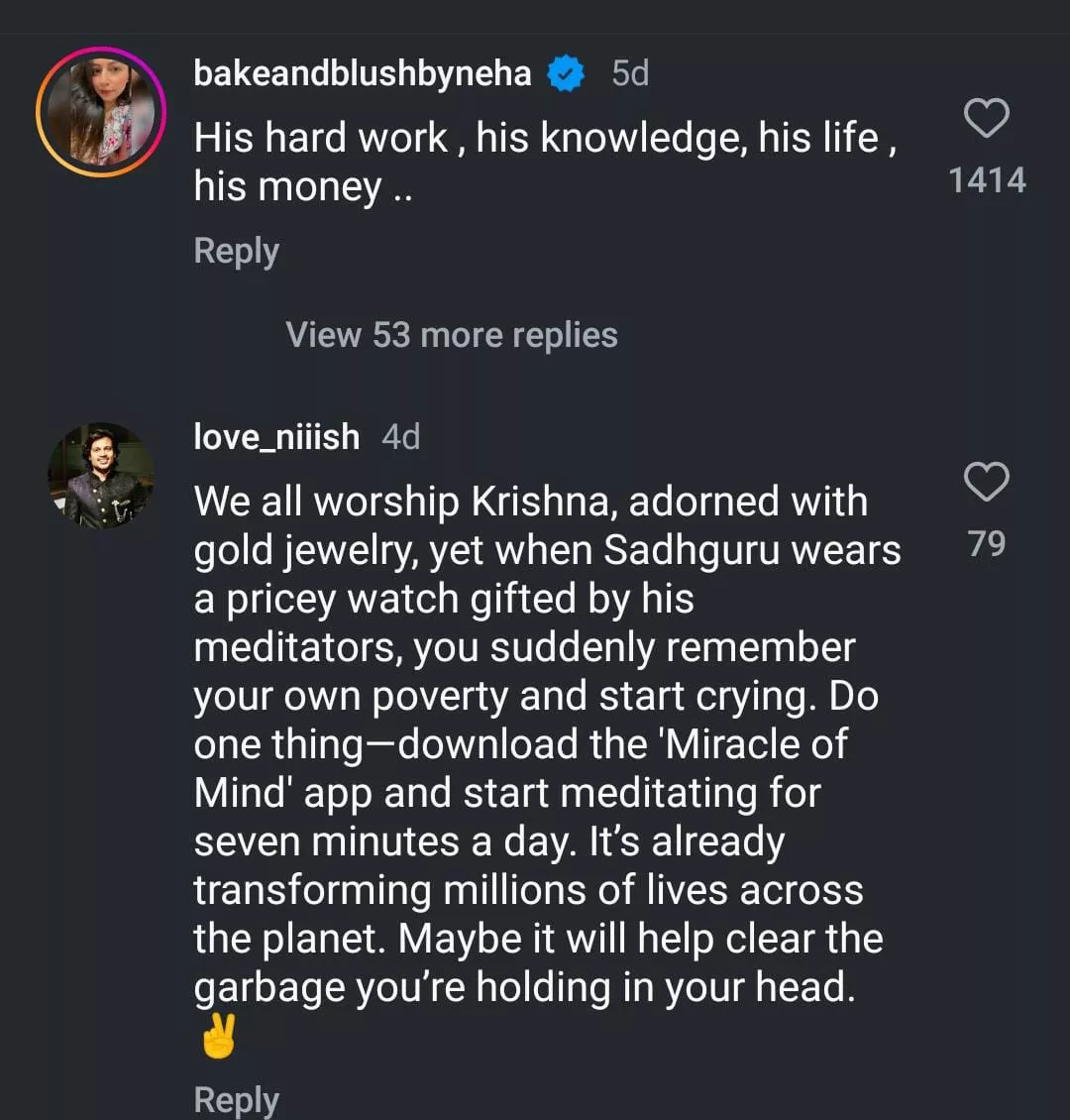This screenshot has width=1070, height=1120.
Task: Click the 5d timestamp on first comment
Action: click(x=630, y=73)
